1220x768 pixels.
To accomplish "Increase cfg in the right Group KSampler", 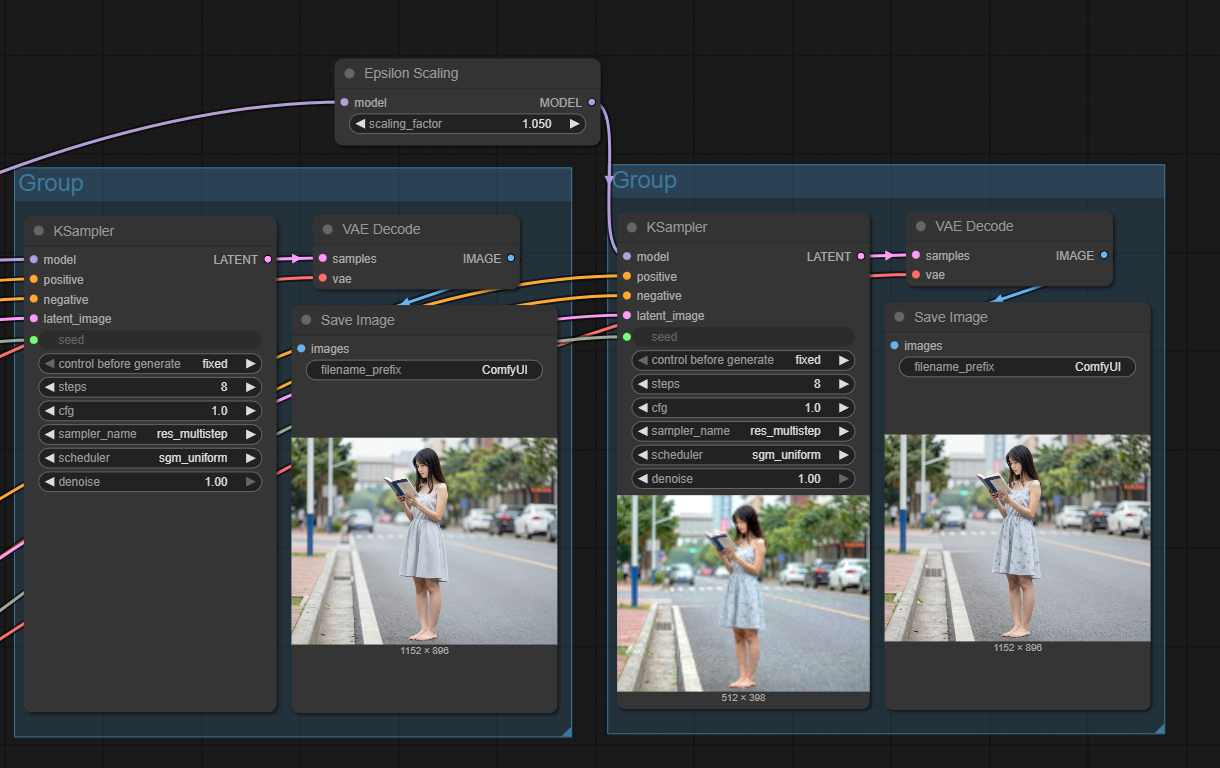I will (844, 408).
